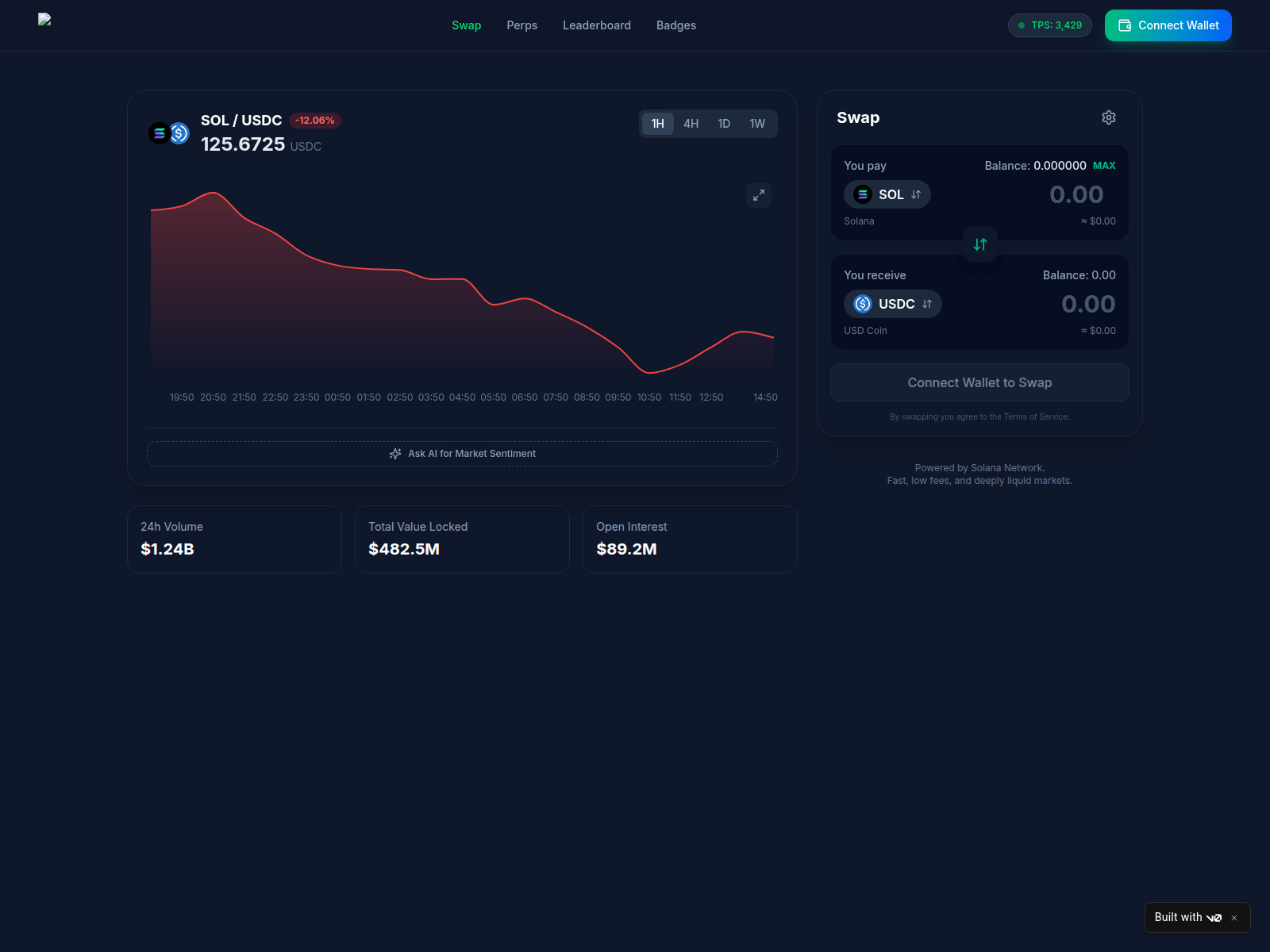Click the Total Value Locked $482.5M card
Viewport: 1270px width, 952px height.
[x=462, y=539]
